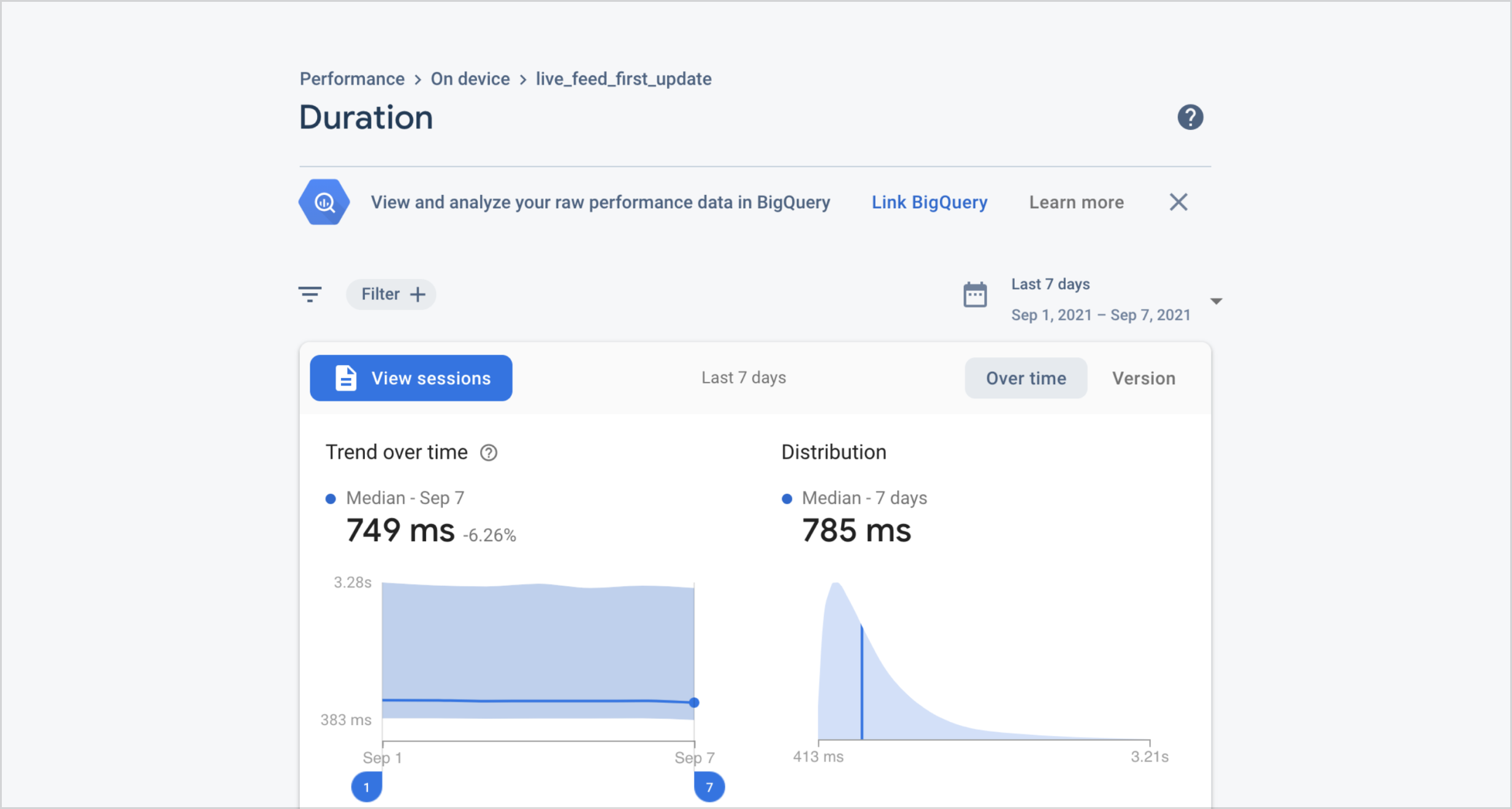Click the Sep 7 median data point
The image size is (1512, 809).
point(693,702)
